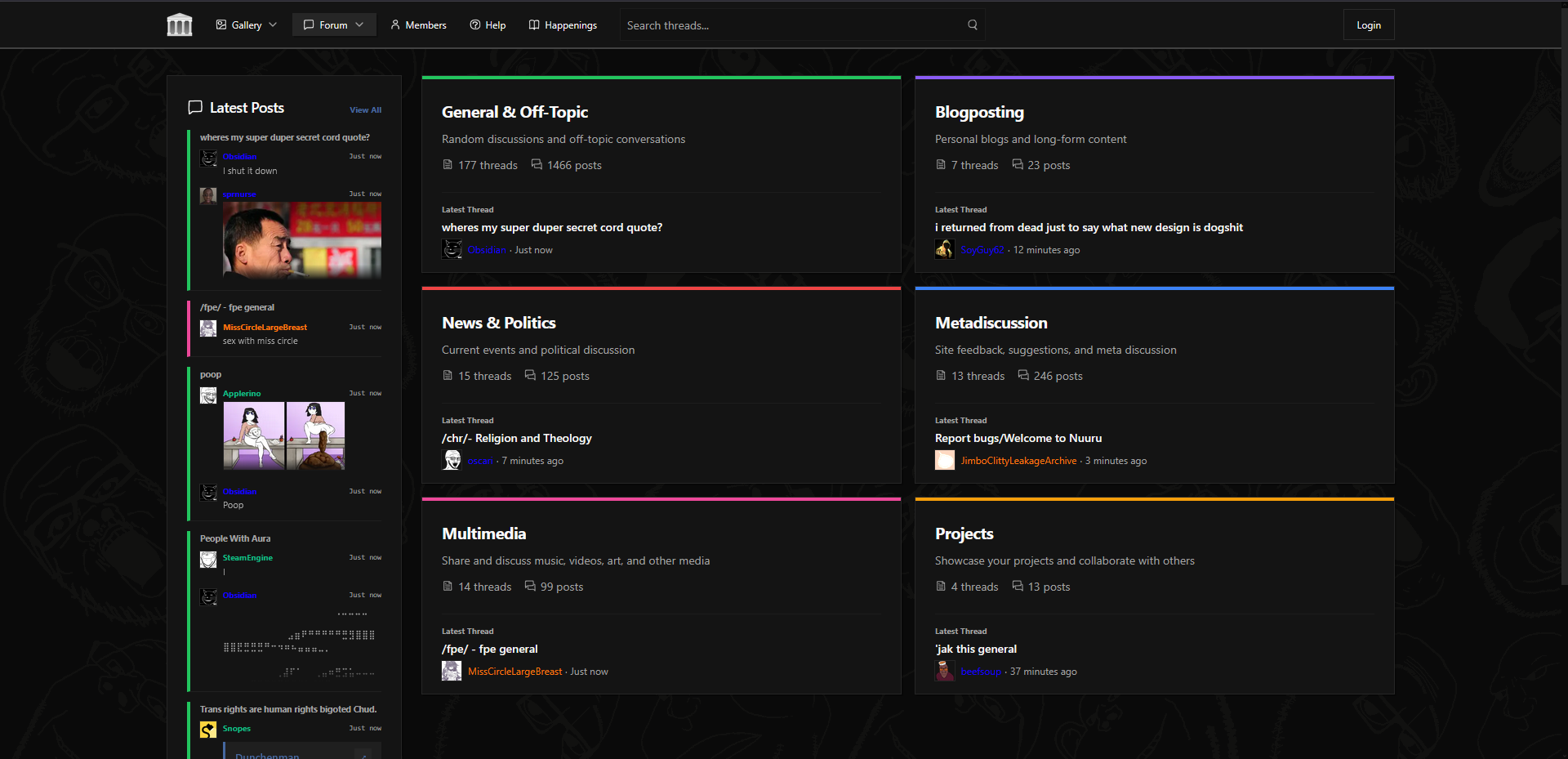Open Applerino's posted image thumbnail
Image resolution: width=1568 pixels, height=759 pixels.
pos(283,435)
